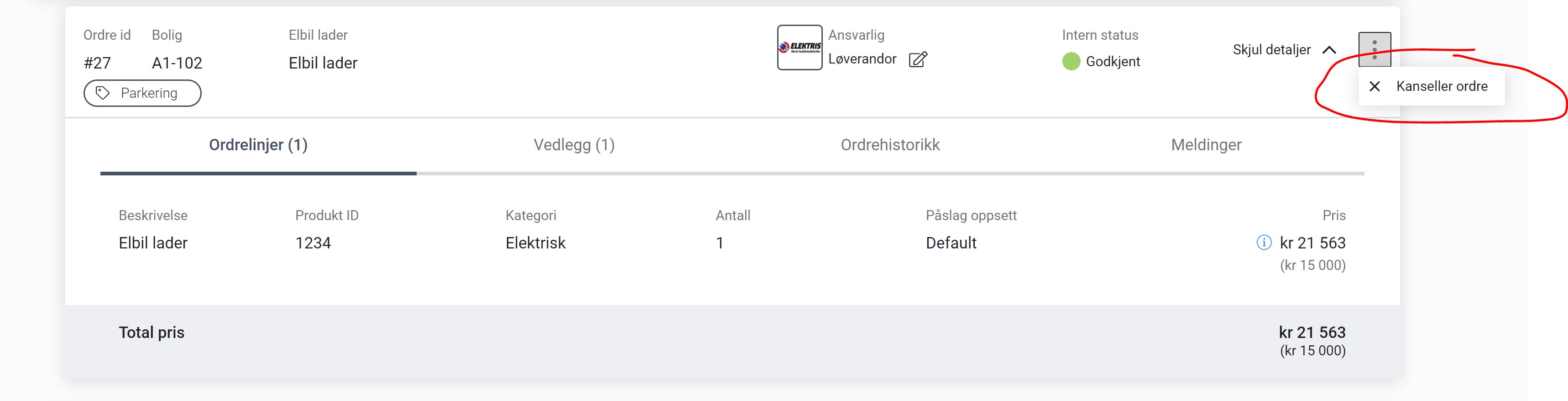This screenshot has width=1568, height=401.
Task: Click the Elbil lader order line description
Action: pyautogui.click(x=153, y=243)
